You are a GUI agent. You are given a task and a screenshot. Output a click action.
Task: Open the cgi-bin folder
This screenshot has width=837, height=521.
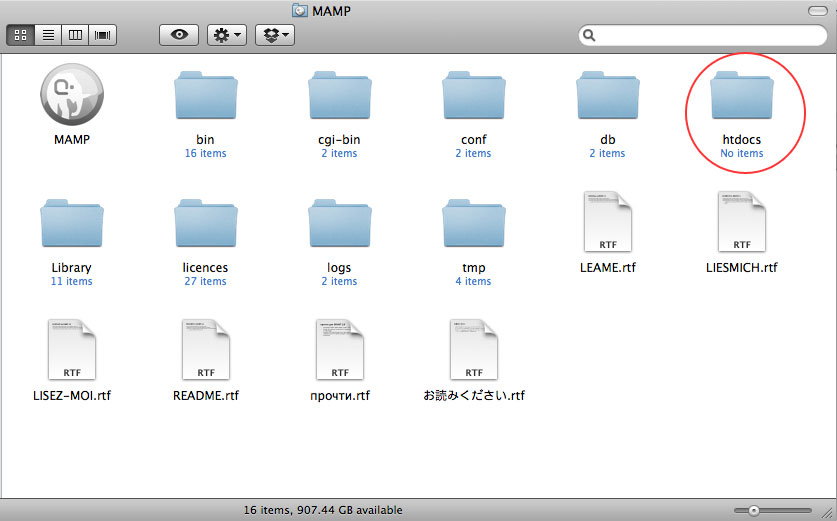[339, 98]
